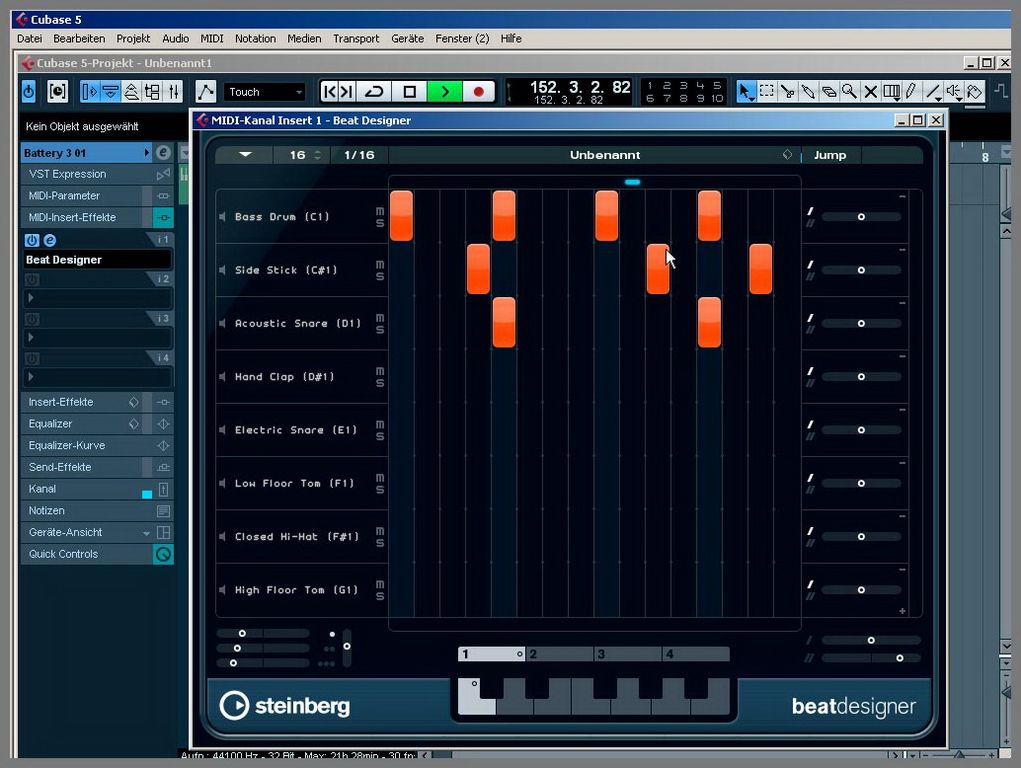Select the Time Warp tool
This screenshot has height=768, width=1021.
(x=891, y=92)
